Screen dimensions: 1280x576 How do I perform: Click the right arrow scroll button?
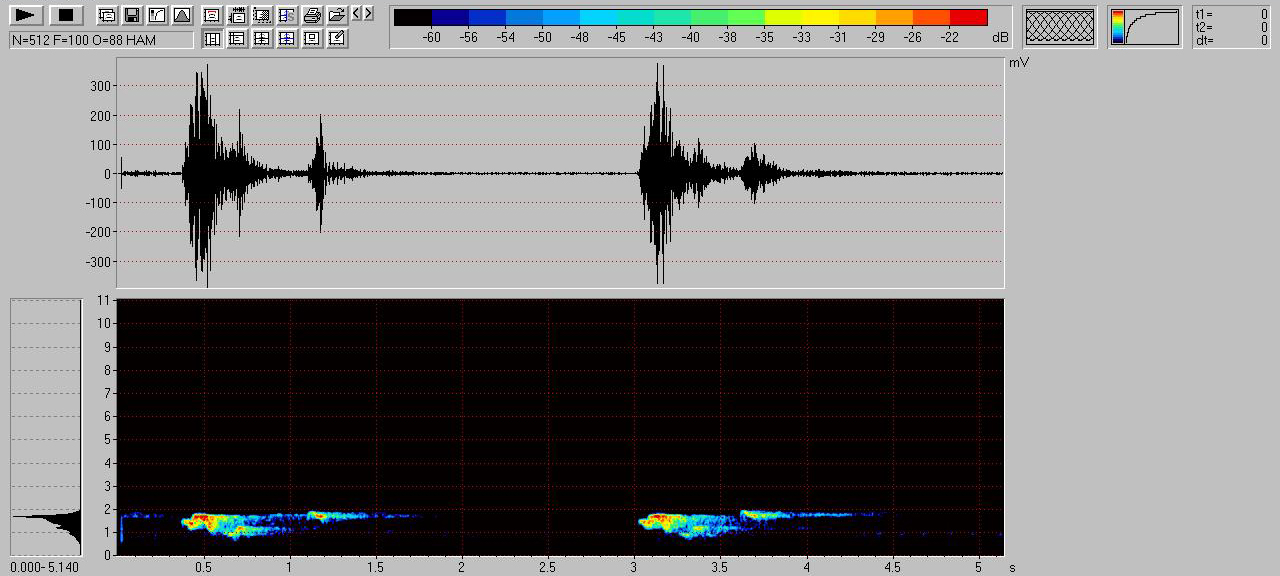pos(368,14)
